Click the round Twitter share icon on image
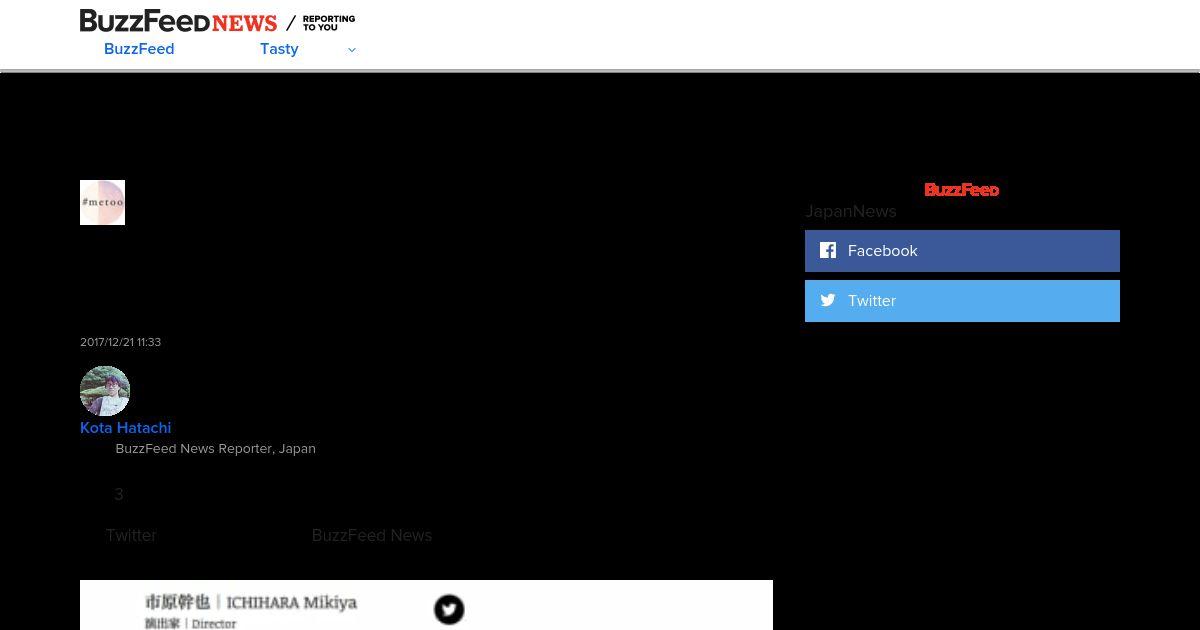This screenshot has width=1200, height=630. (x=449, y=609)
